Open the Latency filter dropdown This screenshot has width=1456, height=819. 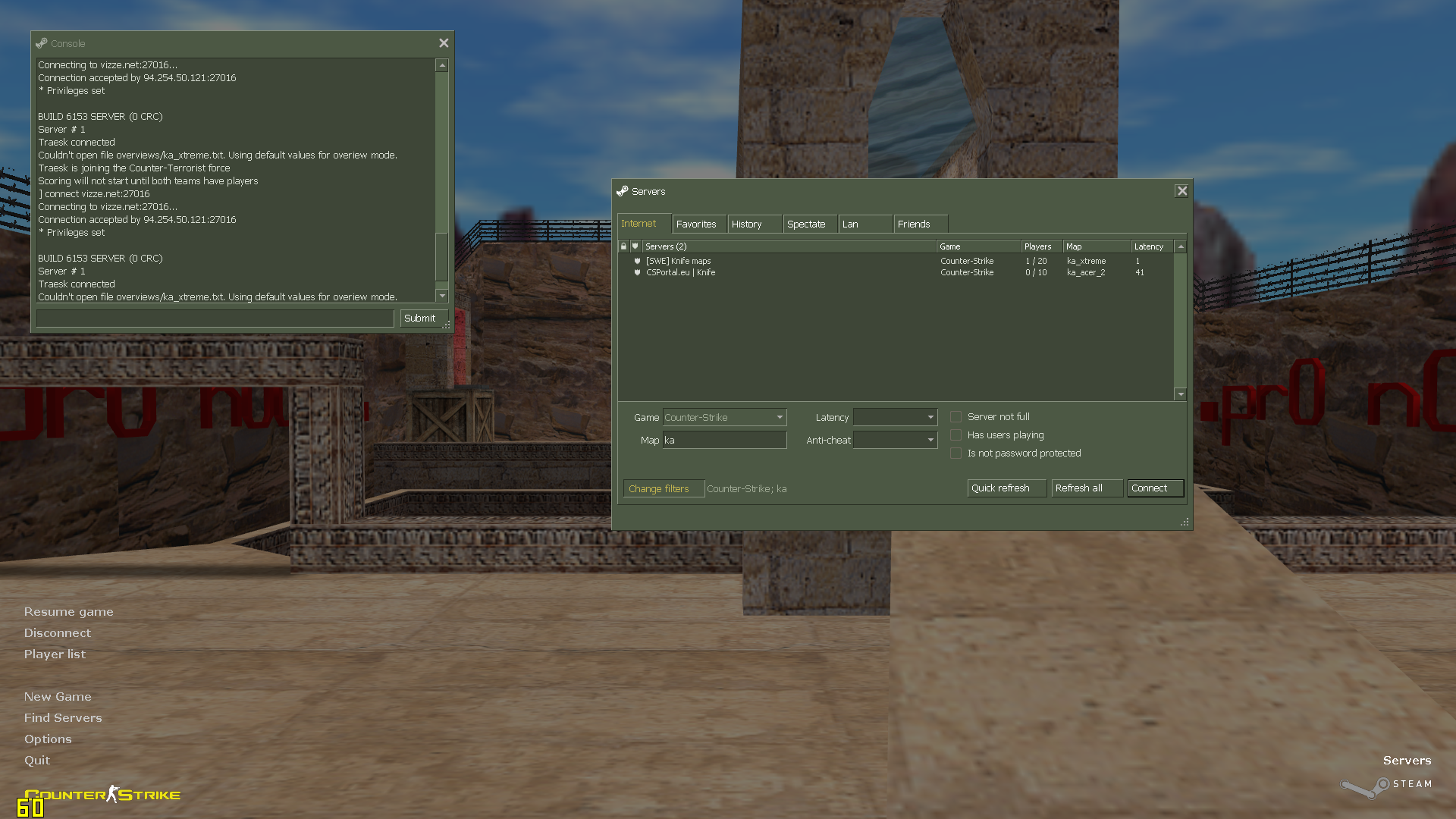tap(896, 418)
